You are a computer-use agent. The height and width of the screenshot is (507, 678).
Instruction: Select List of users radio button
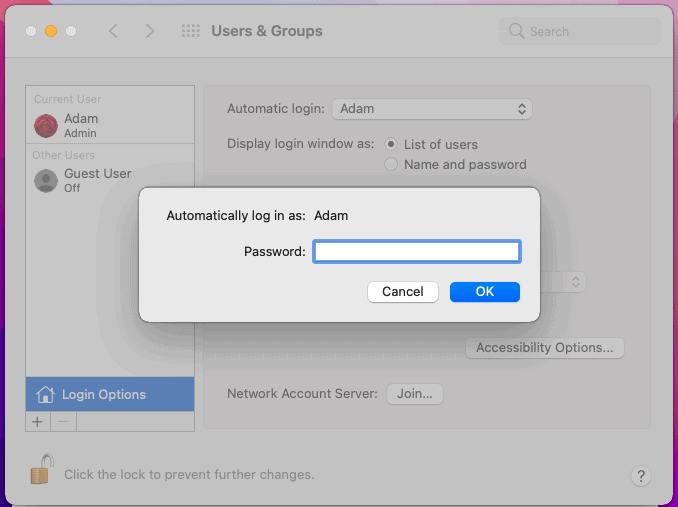click(391, 144)
